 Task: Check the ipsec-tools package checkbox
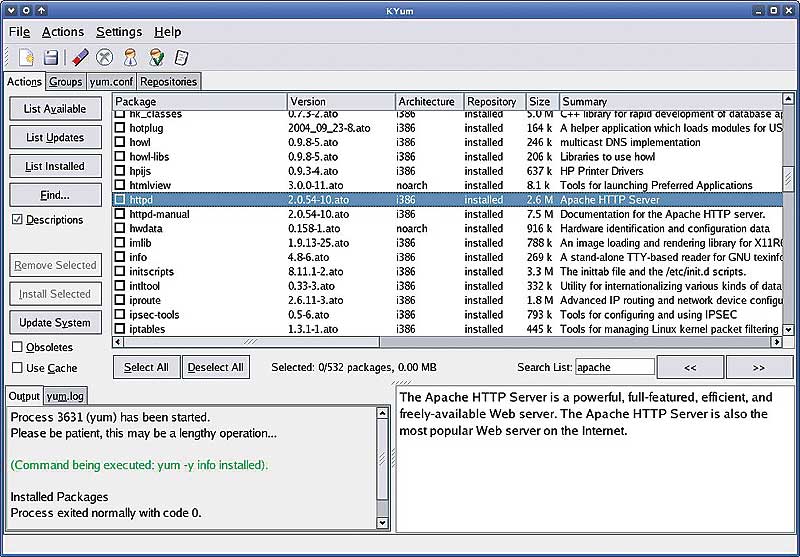point(119,315)
